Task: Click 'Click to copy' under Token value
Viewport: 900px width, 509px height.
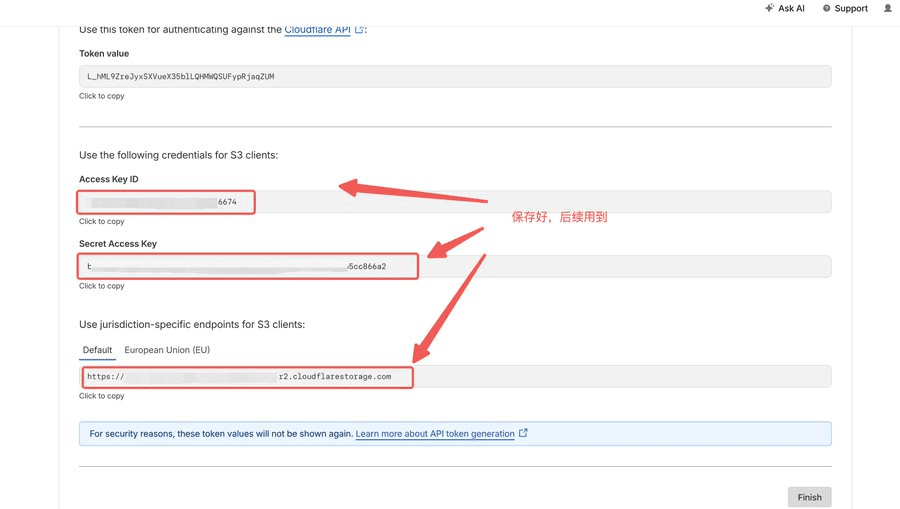Action: pyautogui.click(x=102, y=96)
